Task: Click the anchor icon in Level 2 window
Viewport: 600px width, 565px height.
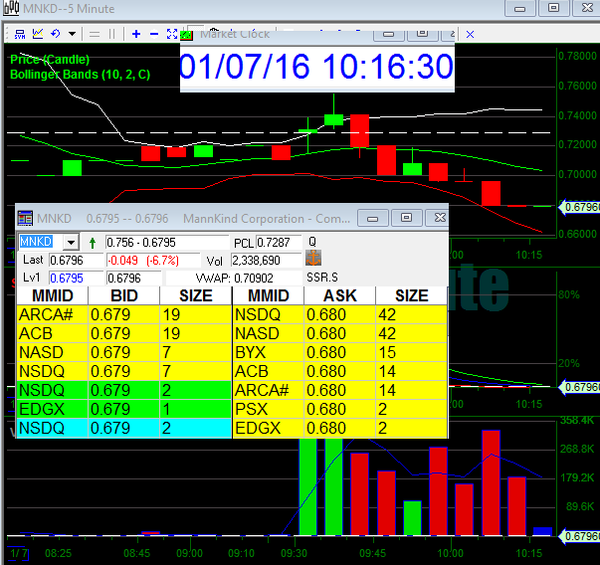Action: point(312,259)
